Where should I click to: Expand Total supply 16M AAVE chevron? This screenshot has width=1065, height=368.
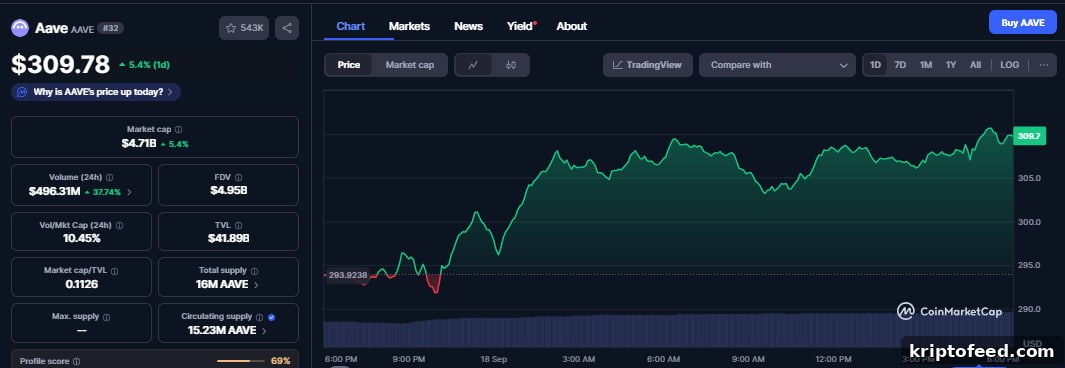256,285
